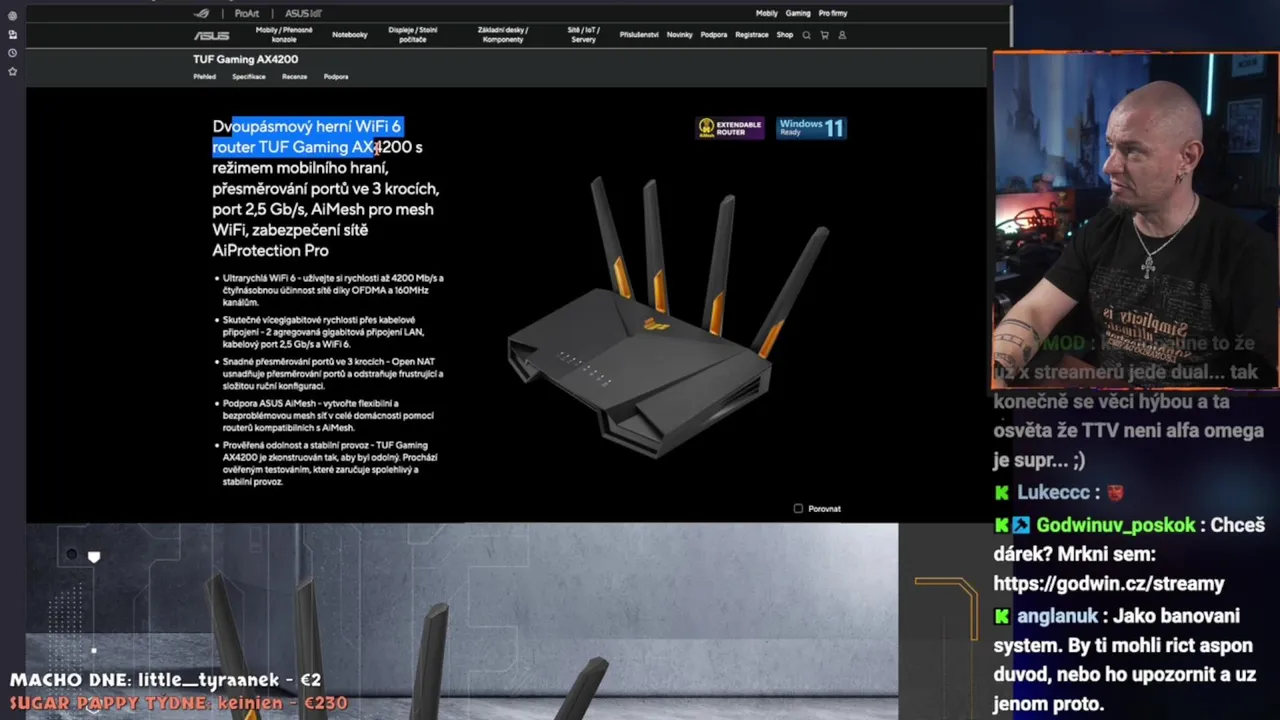Open the Notebooky menu

tap(350, 35)
